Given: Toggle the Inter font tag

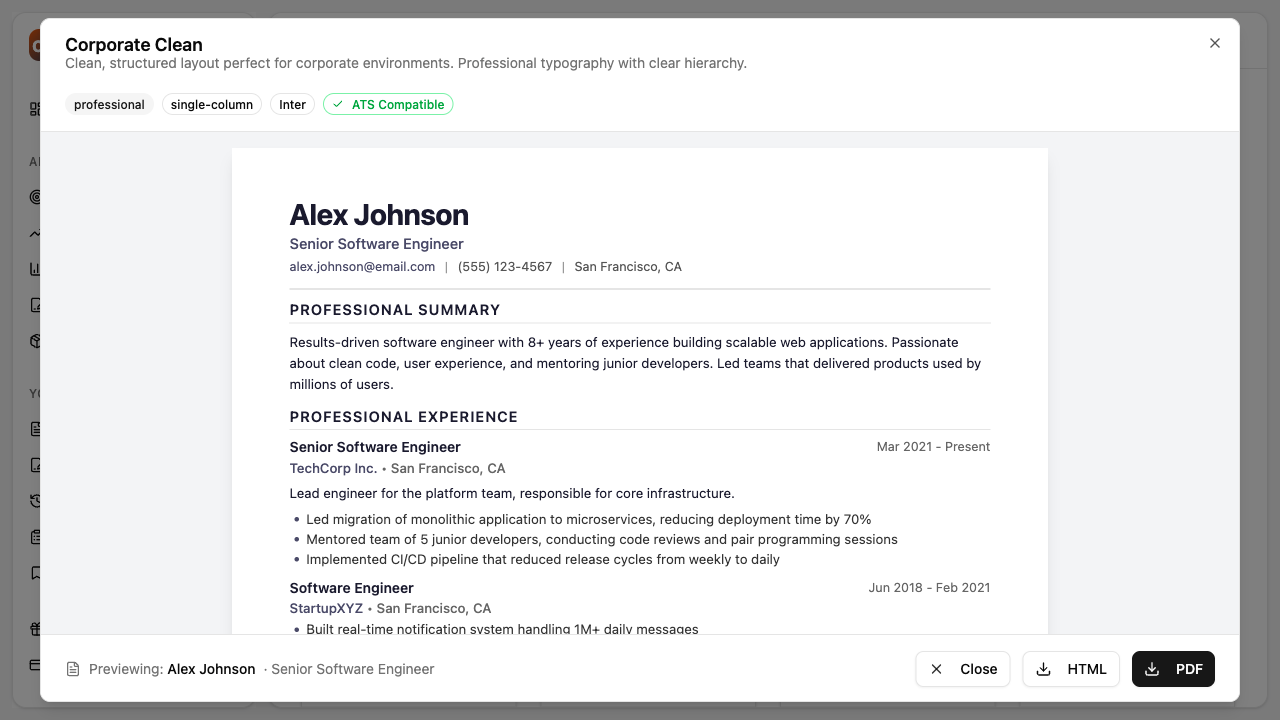Looking at the screenshot, I should 292,104.
